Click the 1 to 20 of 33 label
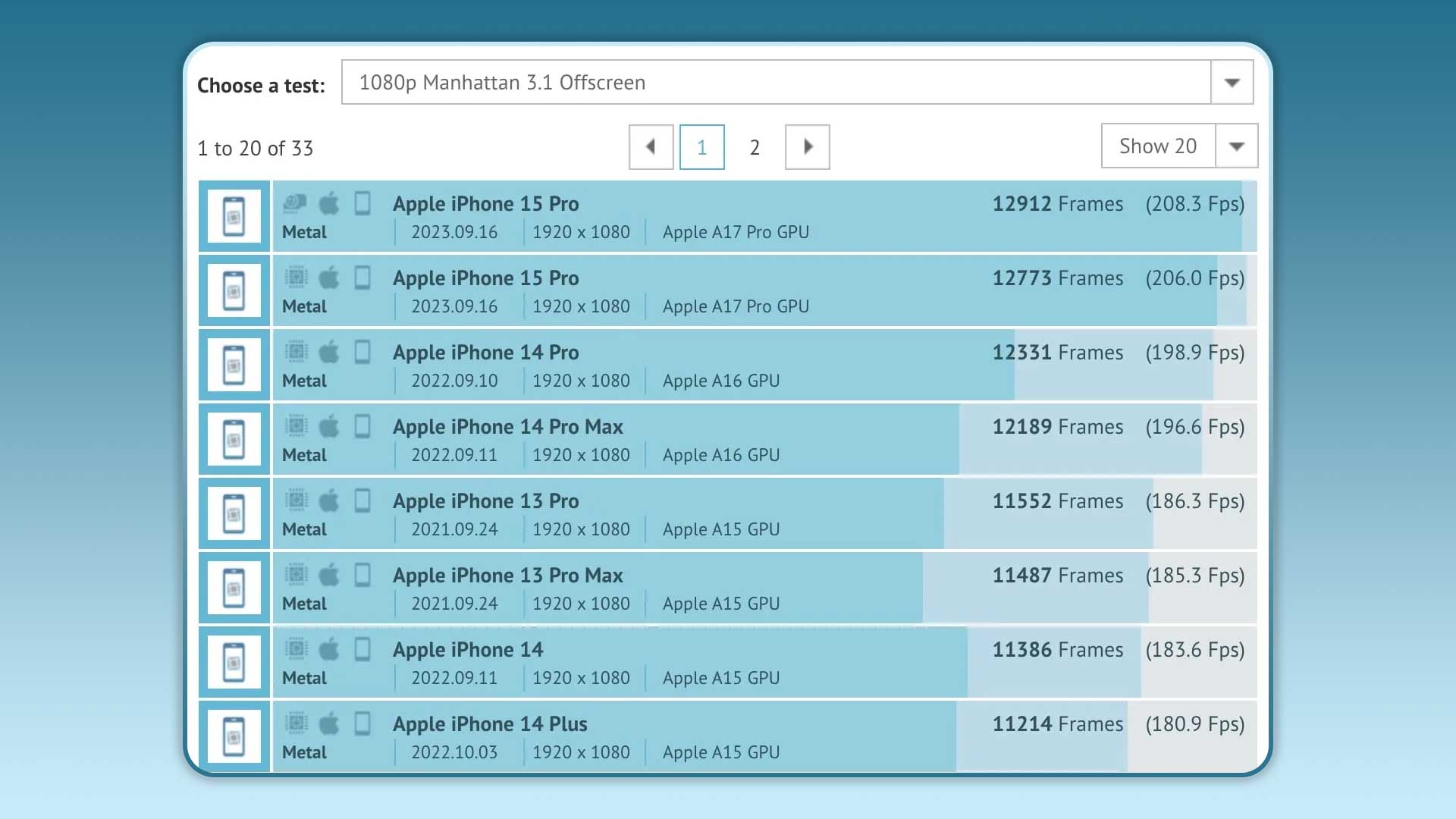This screenshot has width=1456, height=819. [x=256, y=149]
